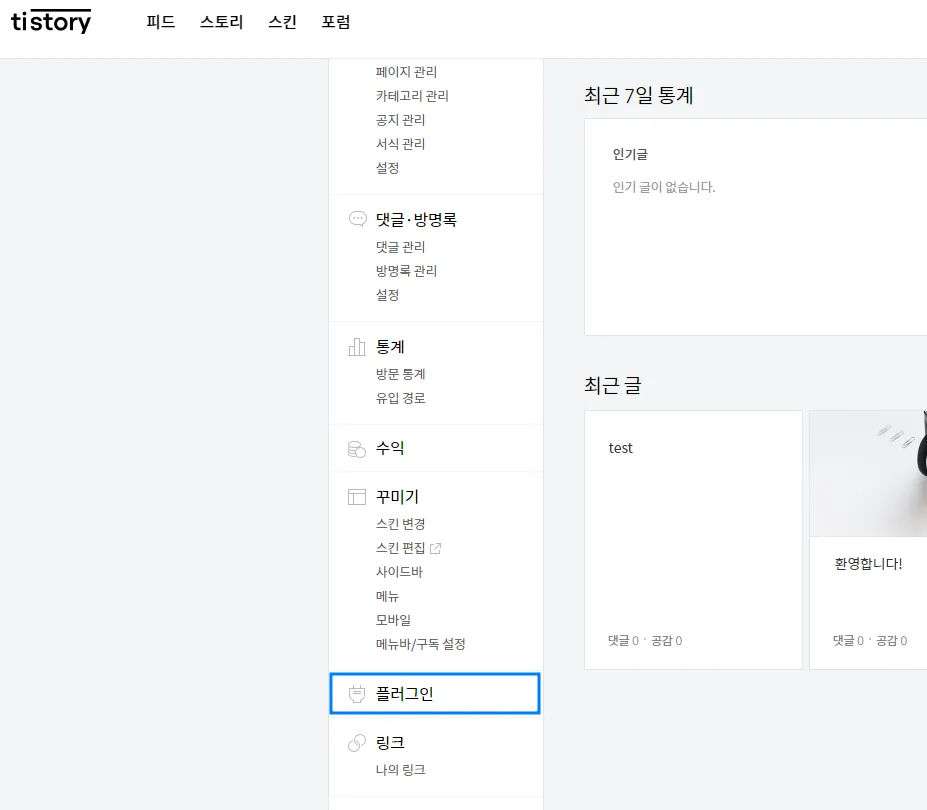
Task: Open 스킨 편집
Action: coord(400,548)
